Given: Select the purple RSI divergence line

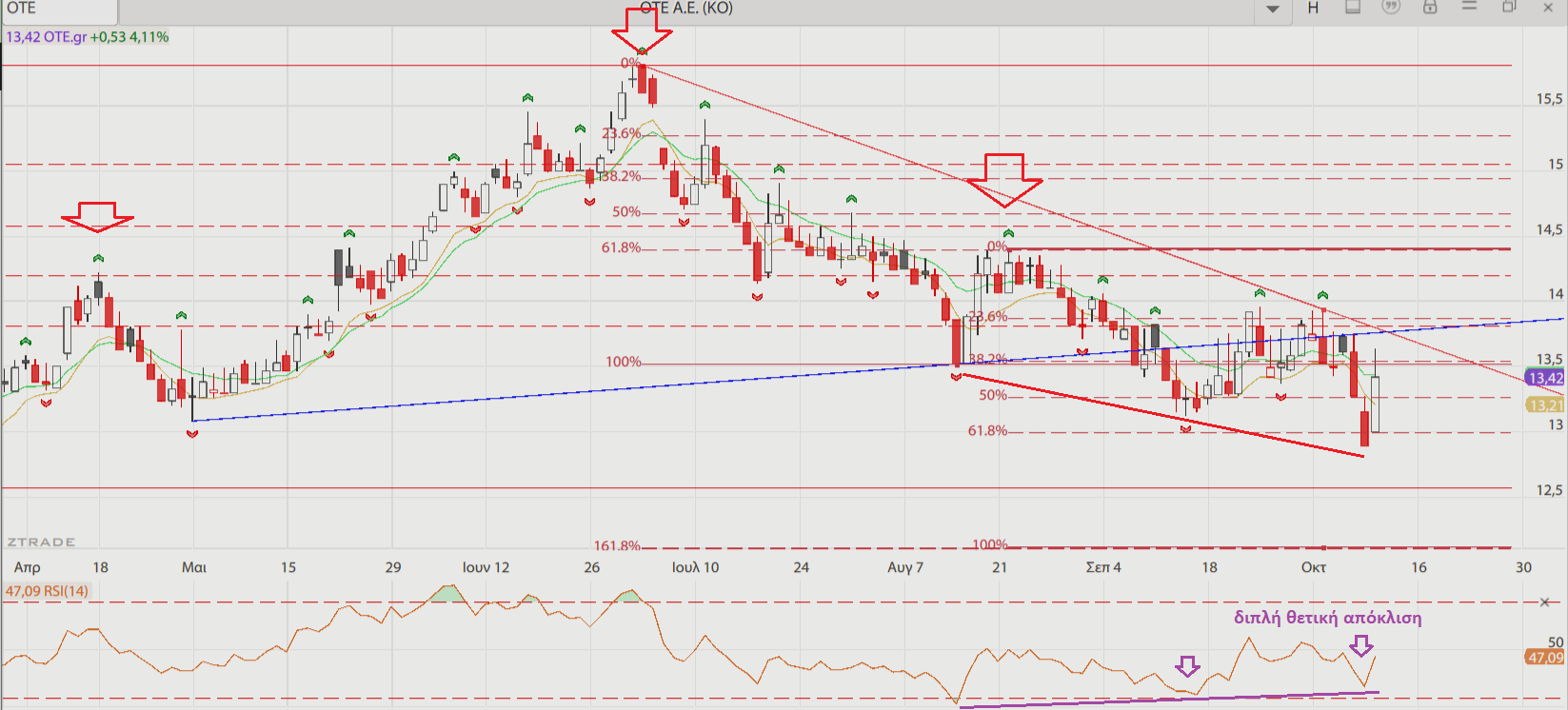Looking at the screenshot, I should tap(1169, 700).
